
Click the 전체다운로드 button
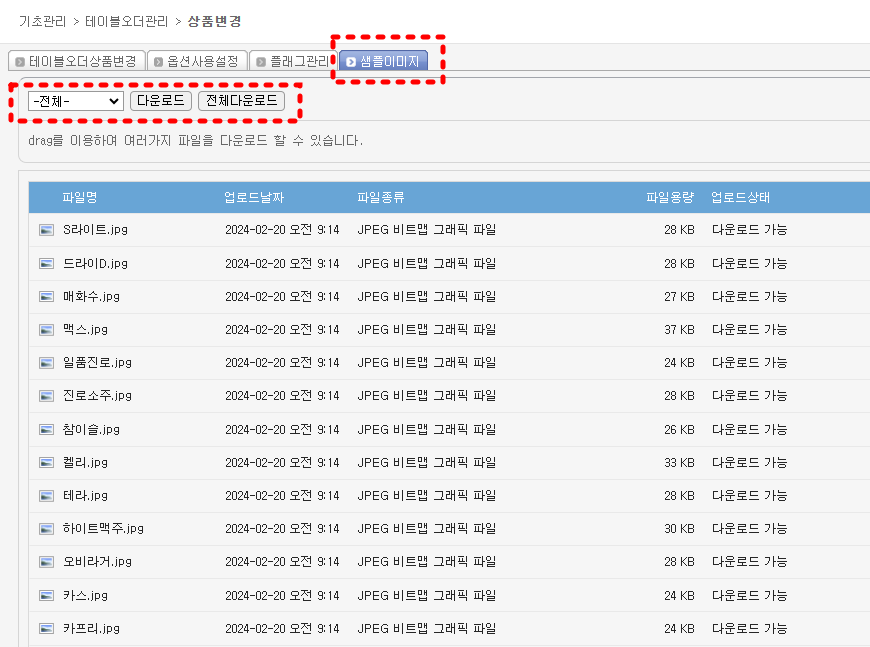(241, 101)
